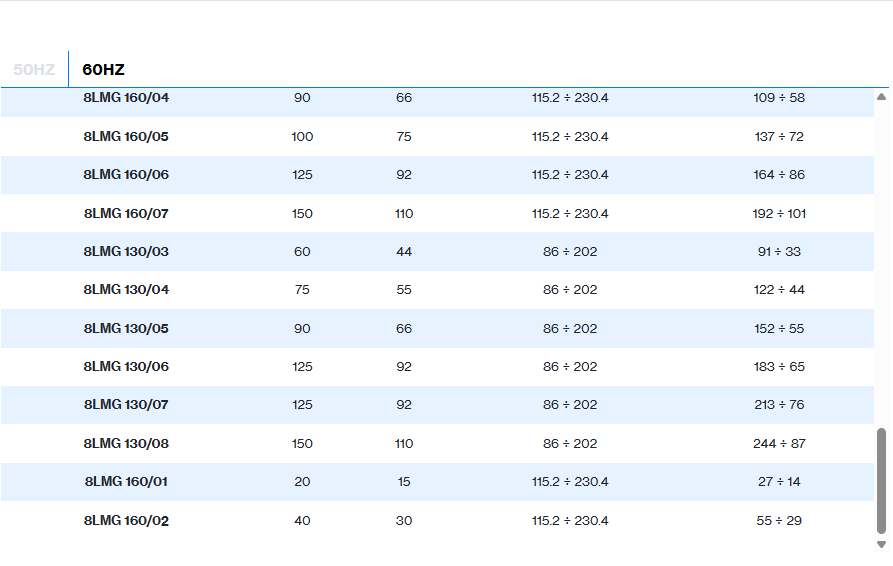The height and width of the screenshot is (566, 893).
Task: Select the 8LMG 130/06 model name
Action: pyautogui.click(x=126, y=367)
